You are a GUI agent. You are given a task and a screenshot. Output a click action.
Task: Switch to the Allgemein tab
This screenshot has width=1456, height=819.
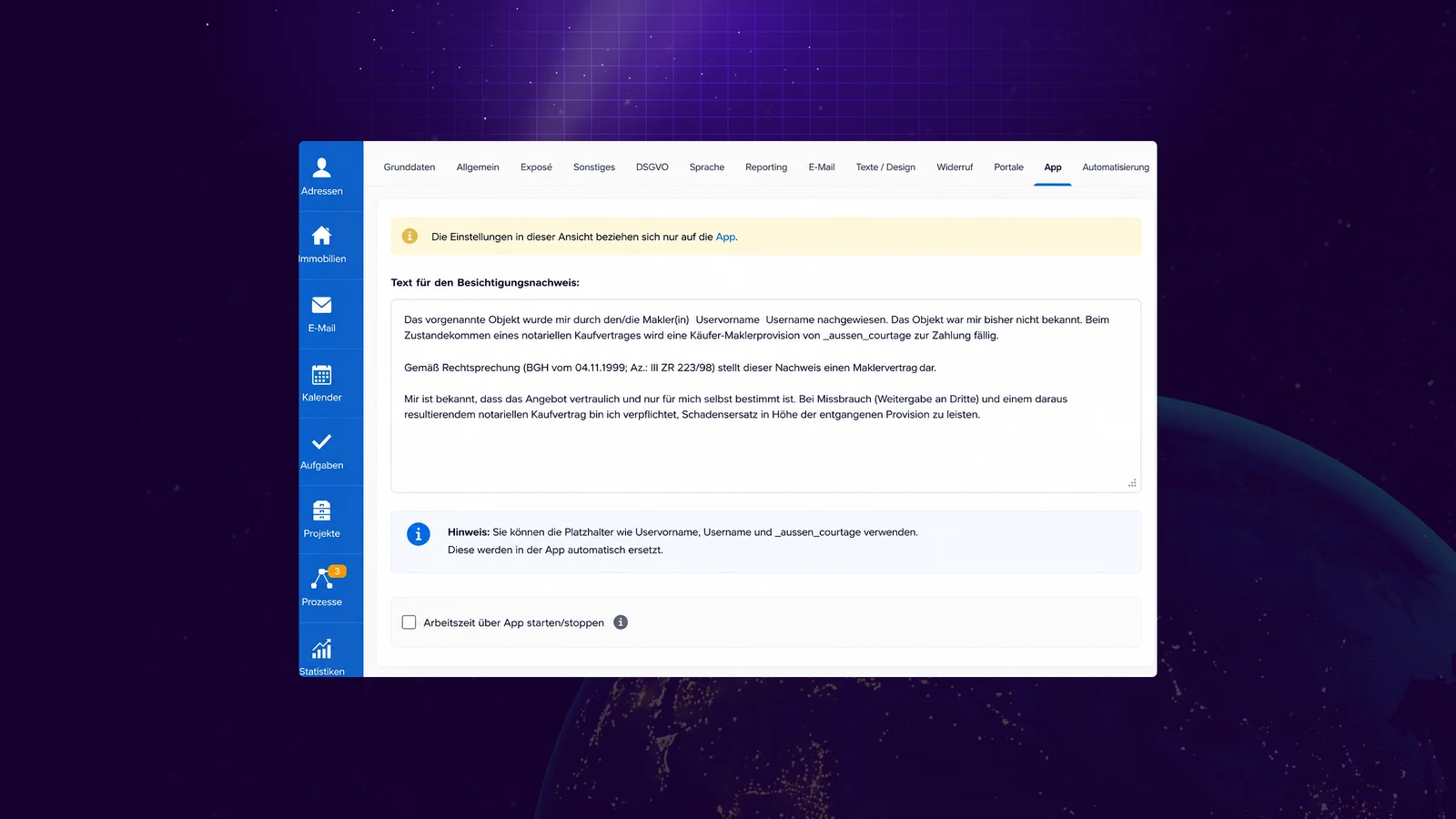(478, 167)
